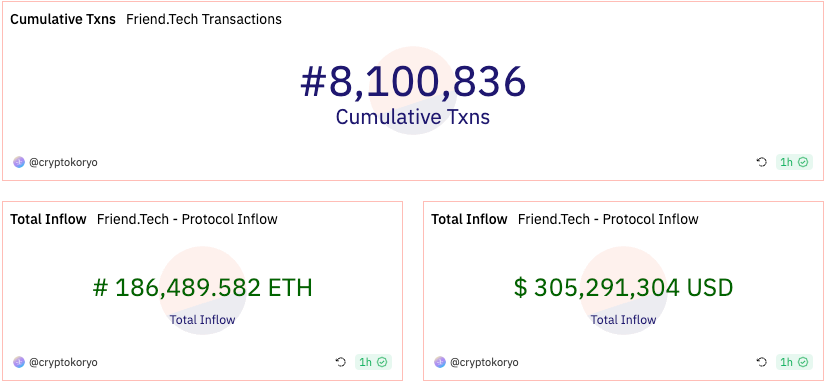Open the Friend.Tech Transactions query title
Viewport: 828px width, 383px height.
point(204,19)
